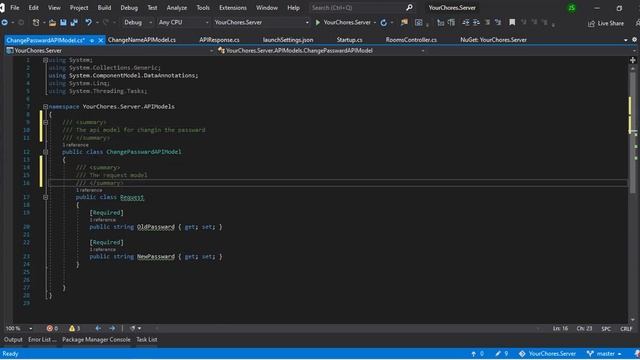The height and width of the screenshot is (360, 640).
Task: Click the pending changes pencil icon in status bar
Action: [x=498, y=353]
